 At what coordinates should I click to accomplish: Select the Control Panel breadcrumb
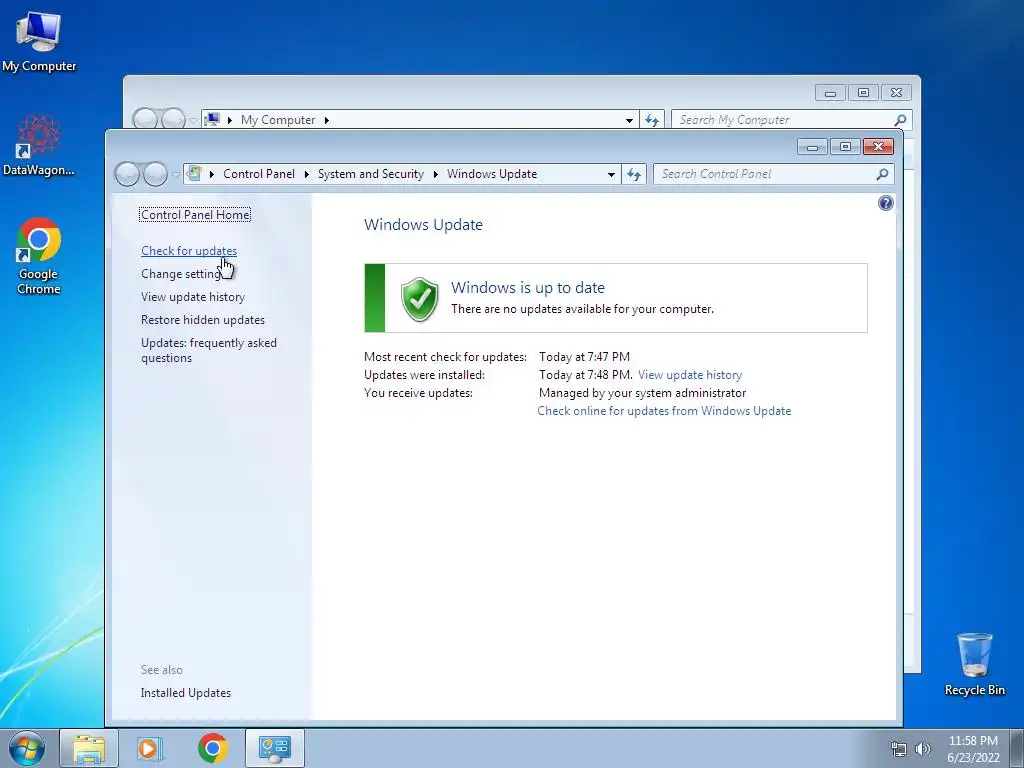(259, 174)
